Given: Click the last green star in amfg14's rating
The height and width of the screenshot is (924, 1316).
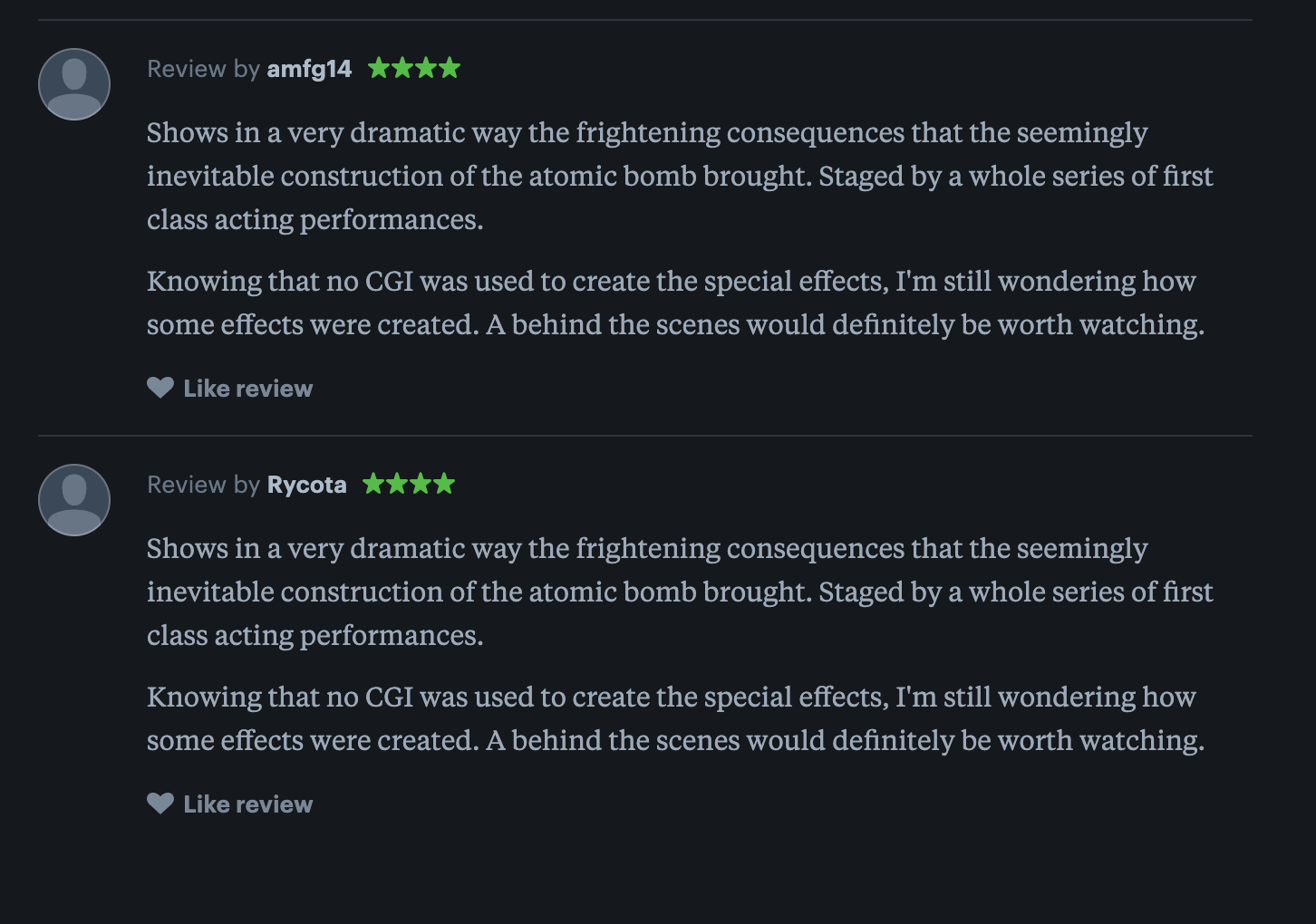Looking at the screenshot, I should (450, 67).
